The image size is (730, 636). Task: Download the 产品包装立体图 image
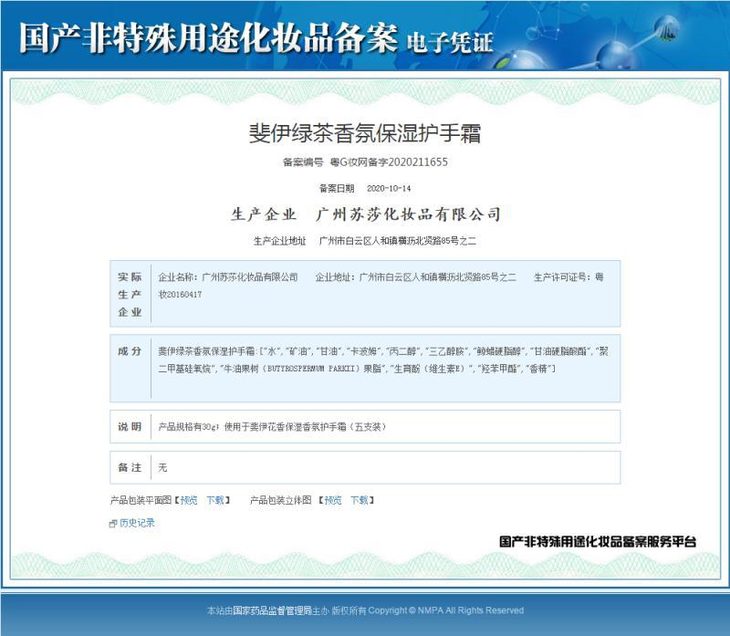tap(358, 499)
